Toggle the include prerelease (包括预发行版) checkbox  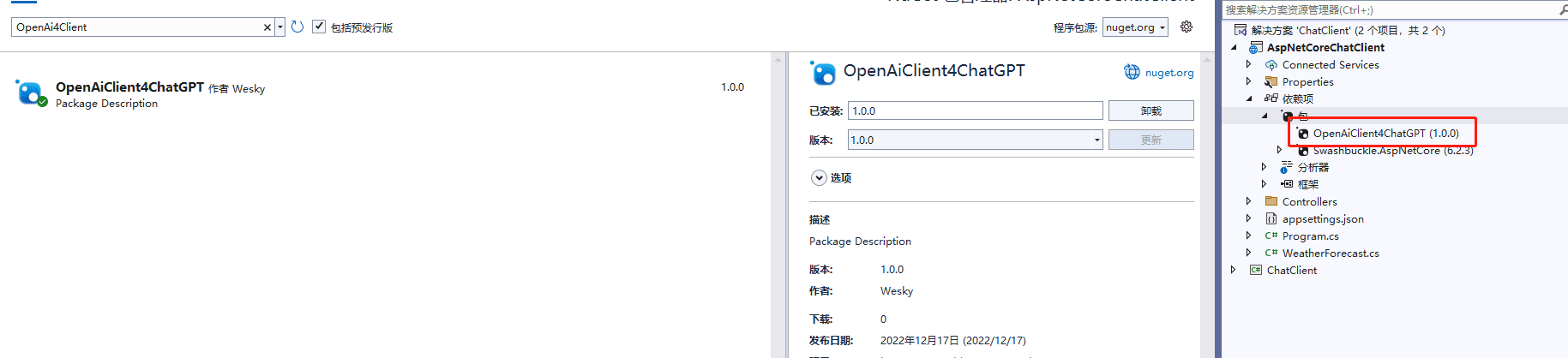319,27
